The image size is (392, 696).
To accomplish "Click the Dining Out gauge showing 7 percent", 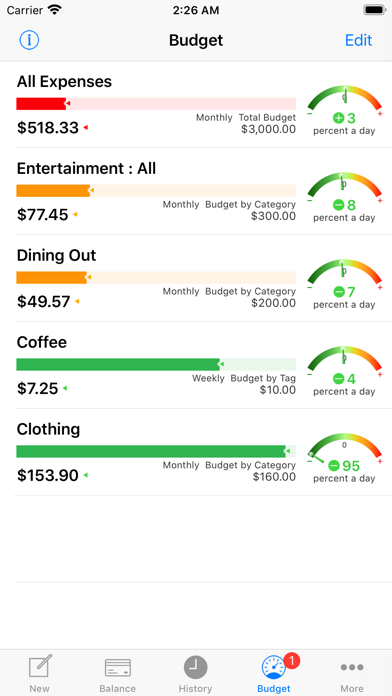I will coord(344,285).
